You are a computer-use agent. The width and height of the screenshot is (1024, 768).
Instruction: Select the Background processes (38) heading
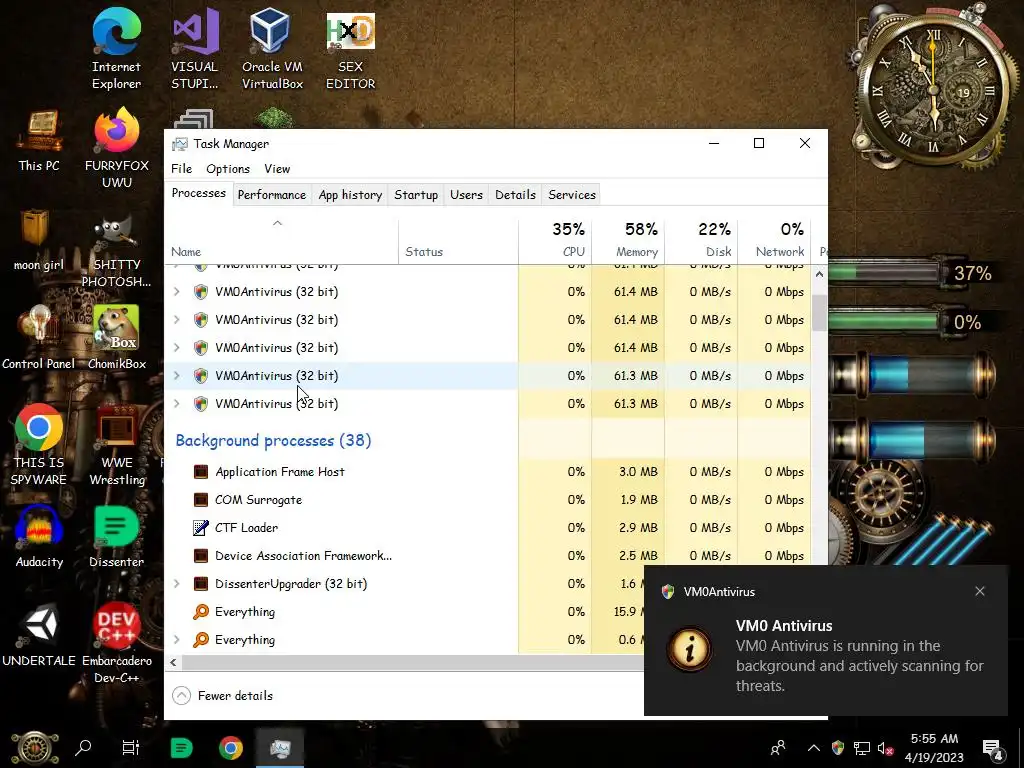(274, 440)
